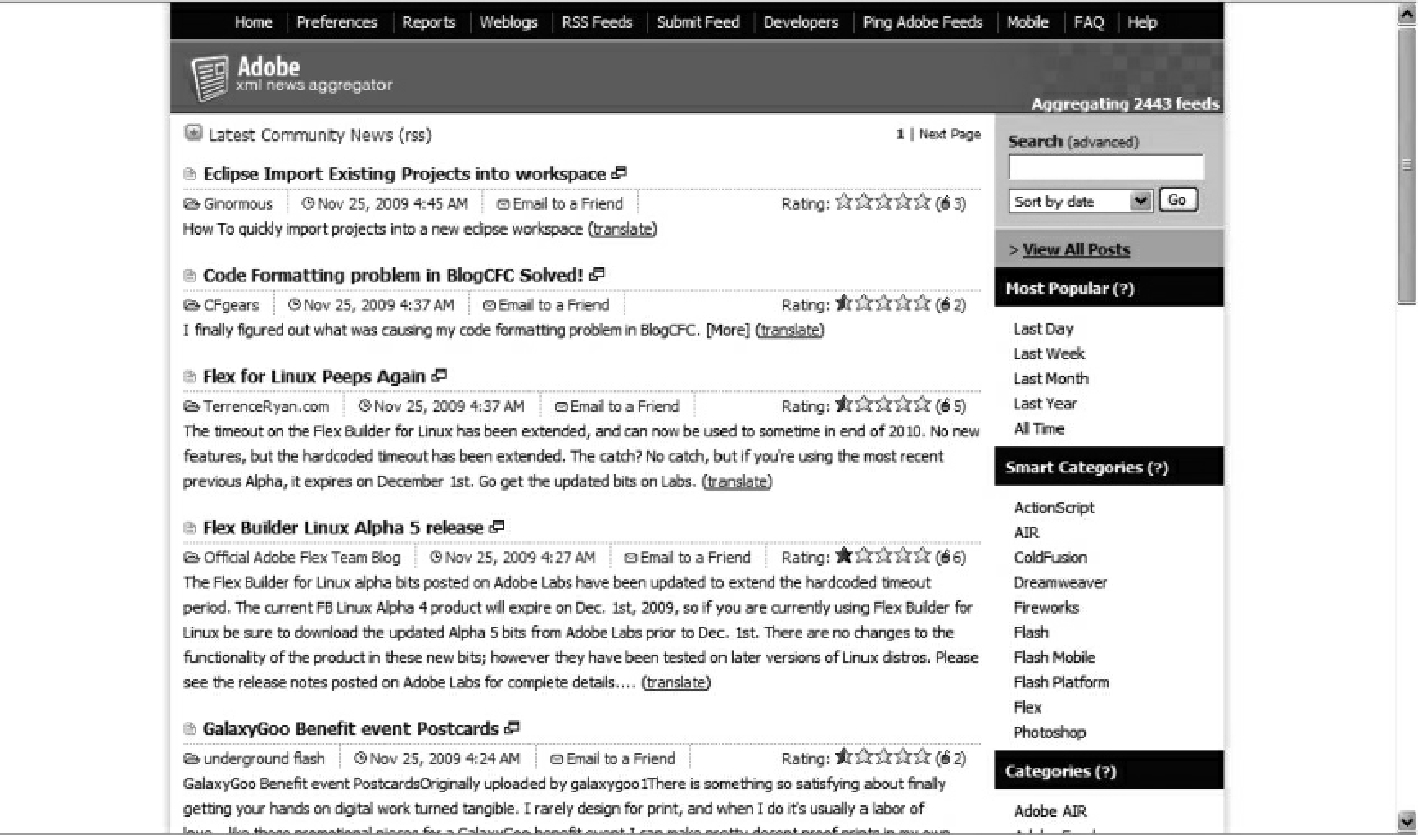This screenshot has height=835, width=1418.
Task: Rate the Eclipse Import post five stars
Action: pos(922,203)
